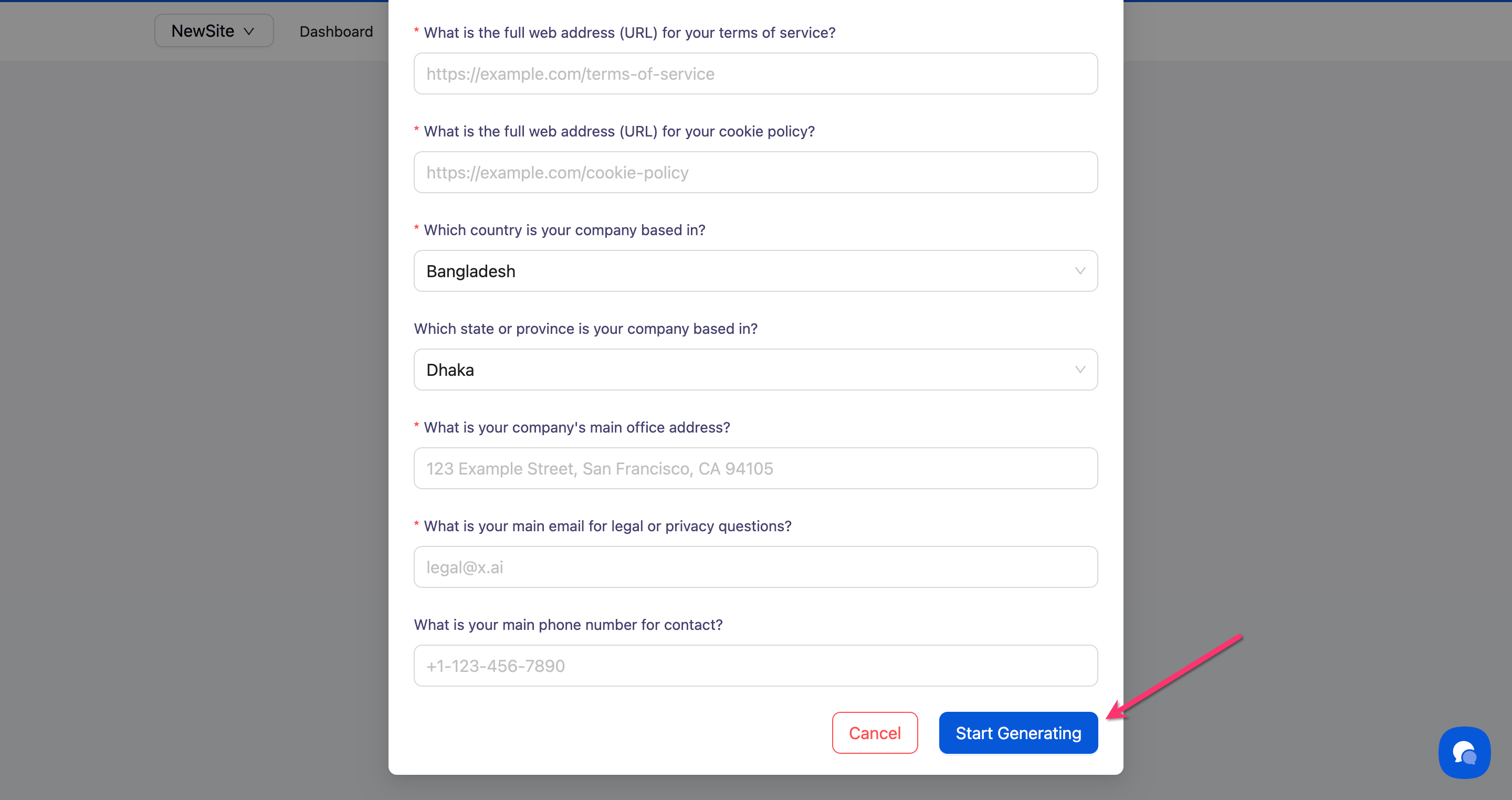Open the NewSite site selector

(x=214, y=31)
